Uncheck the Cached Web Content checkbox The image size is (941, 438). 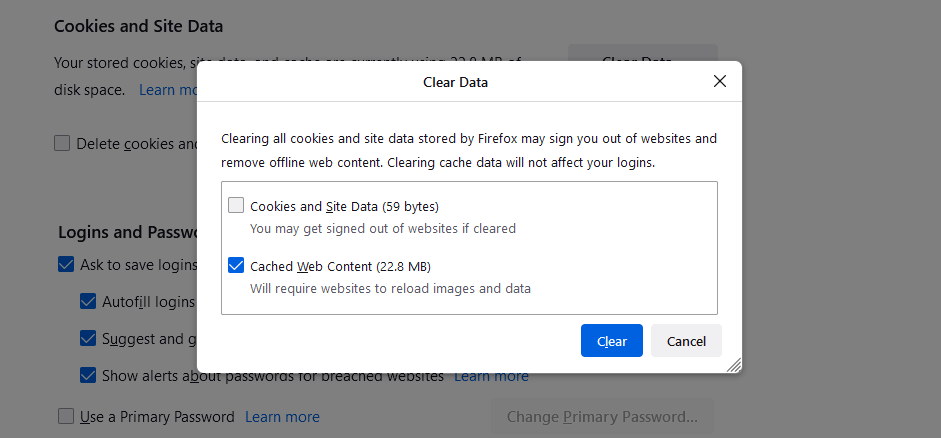click(x=236, y=266)
